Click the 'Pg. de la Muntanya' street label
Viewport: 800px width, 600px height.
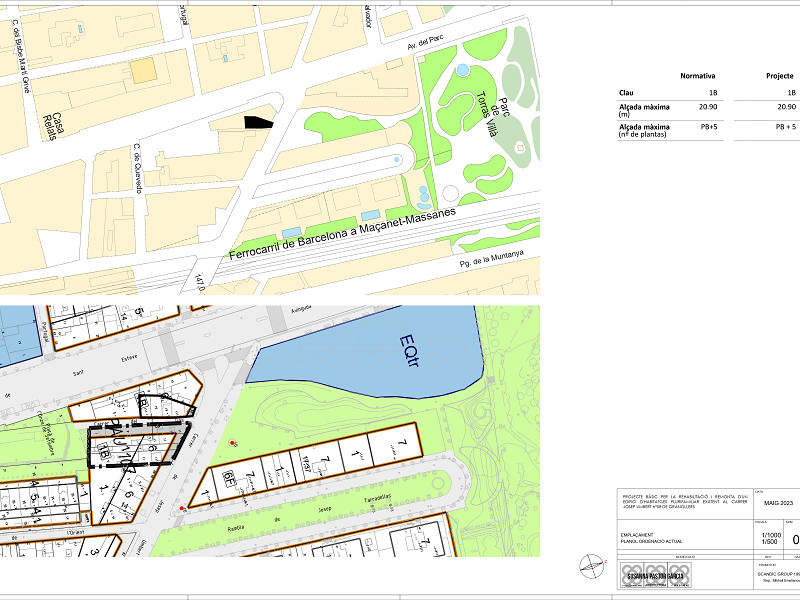pos(491,261)
